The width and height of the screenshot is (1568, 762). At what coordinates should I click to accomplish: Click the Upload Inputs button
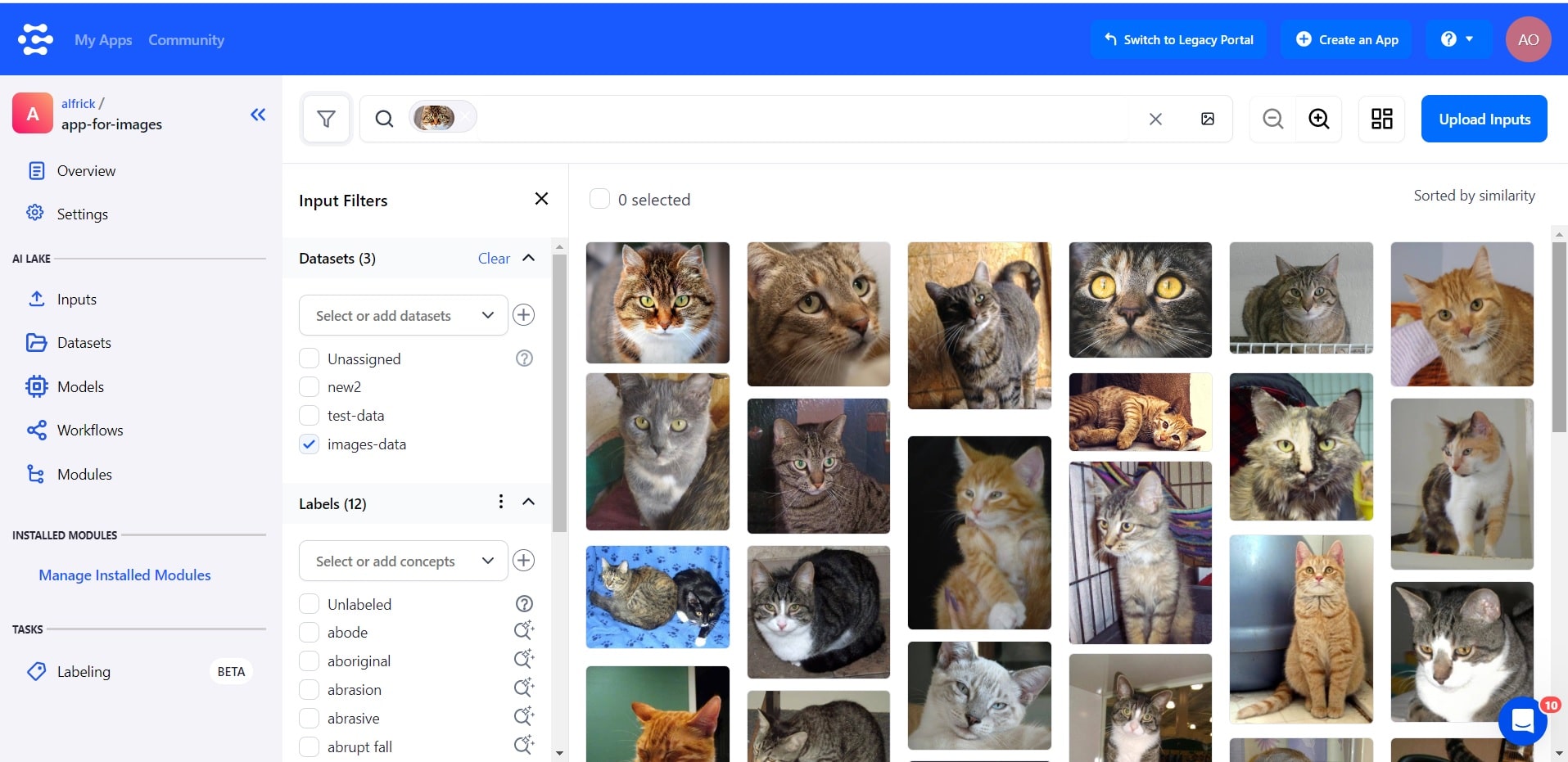1484,119
